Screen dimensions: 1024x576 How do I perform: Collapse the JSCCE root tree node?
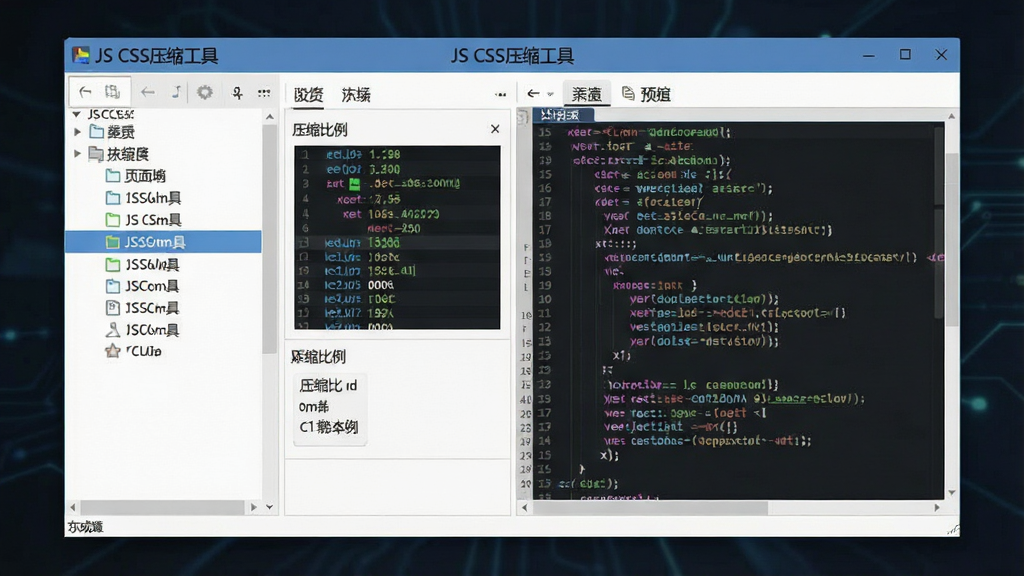76,114
